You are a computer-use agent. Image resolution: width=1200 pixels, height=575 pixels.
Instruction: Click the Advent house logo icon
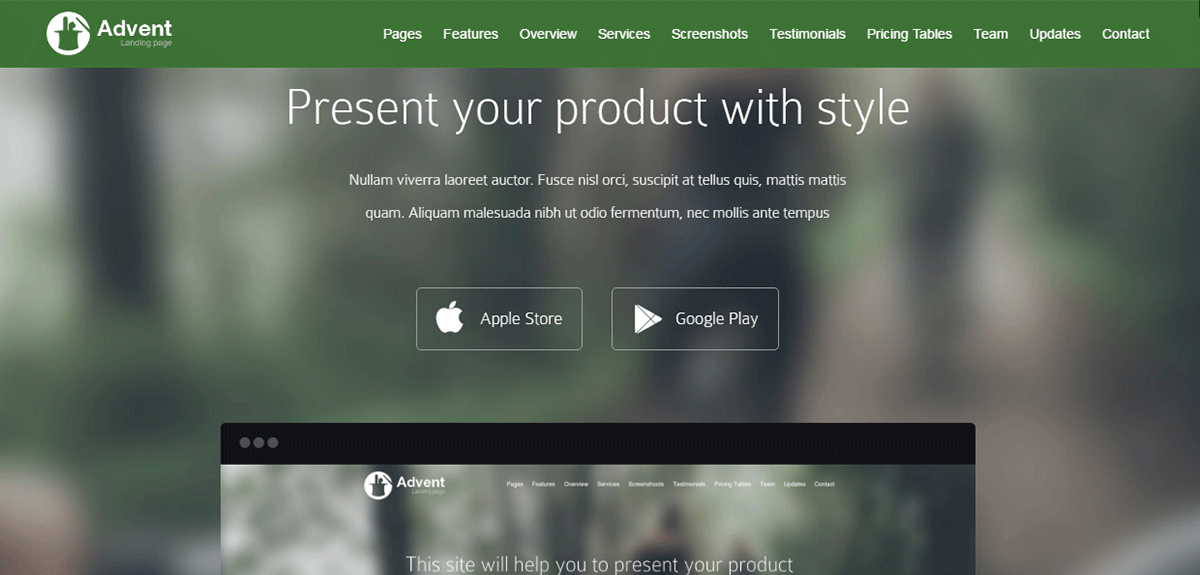68,33
